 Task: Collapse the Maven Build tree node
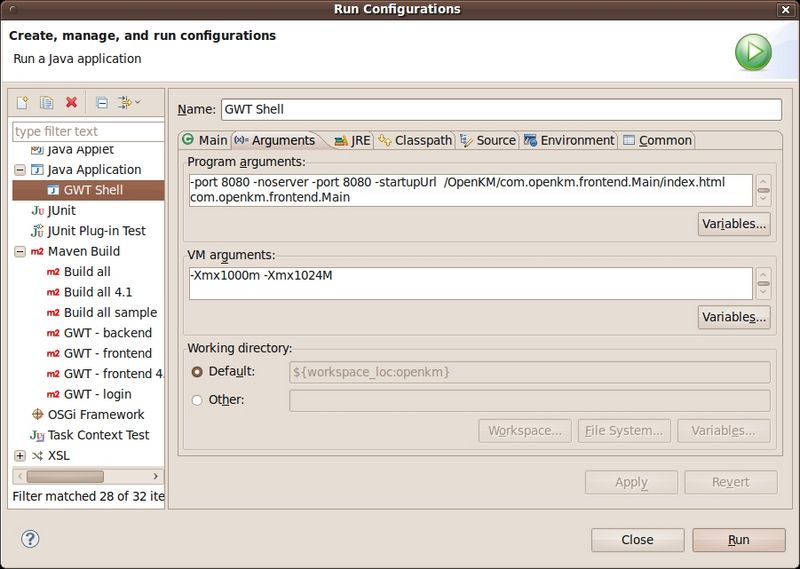[20, 251]
